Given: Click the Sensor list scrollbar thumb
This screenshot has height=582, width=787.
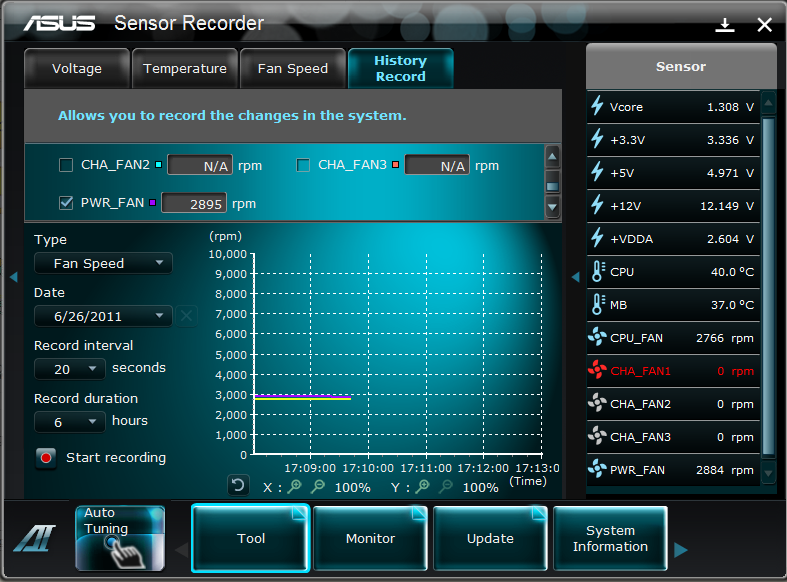Looking at the screenshot, I should (x=768, y=287).
